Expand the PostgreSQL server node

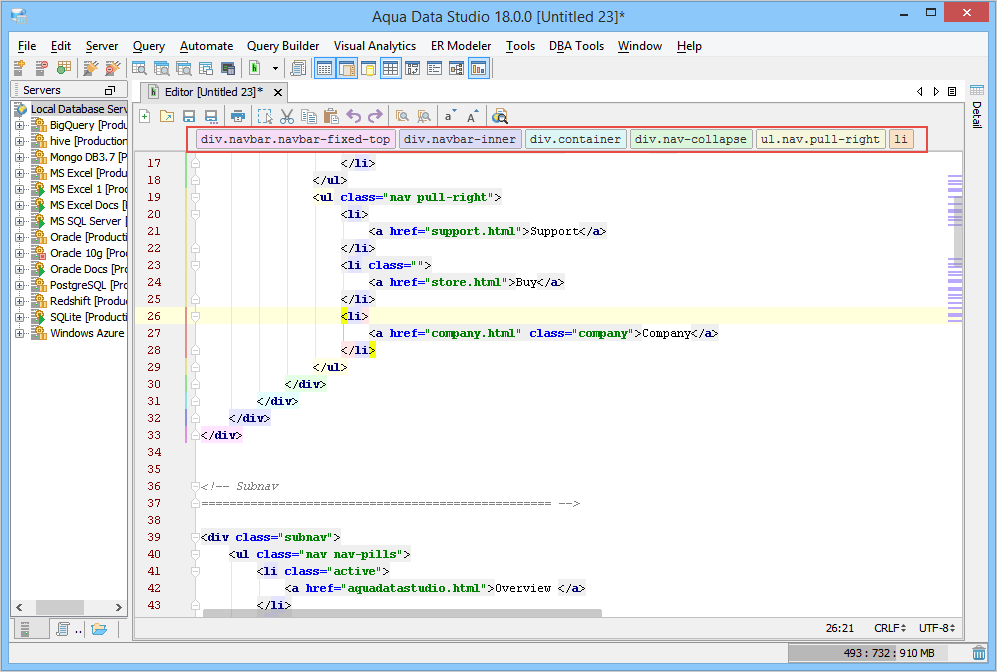19,286
